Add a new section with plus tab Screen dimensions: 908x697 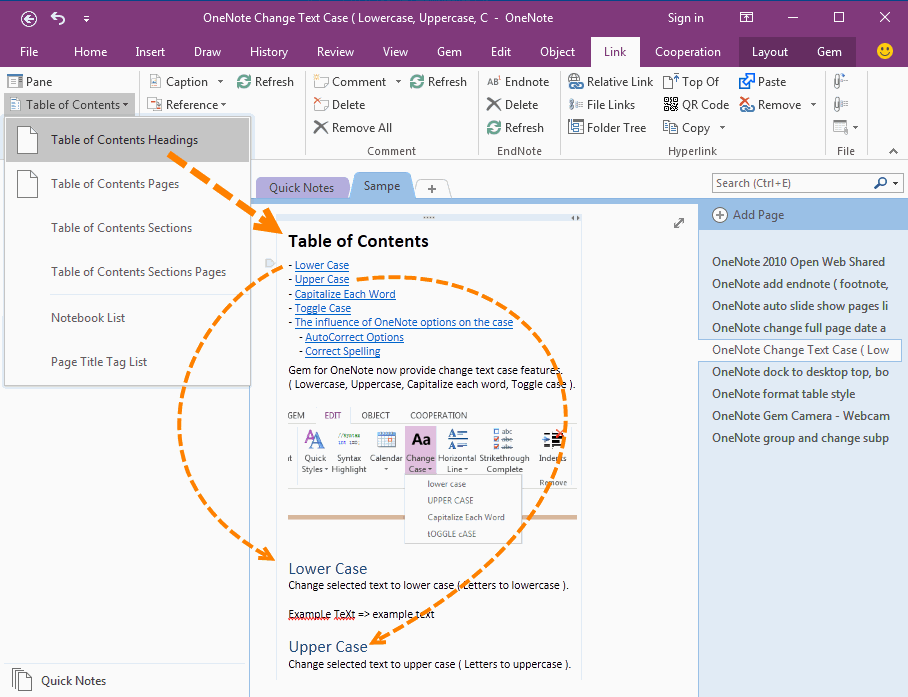tap(432, 189)
